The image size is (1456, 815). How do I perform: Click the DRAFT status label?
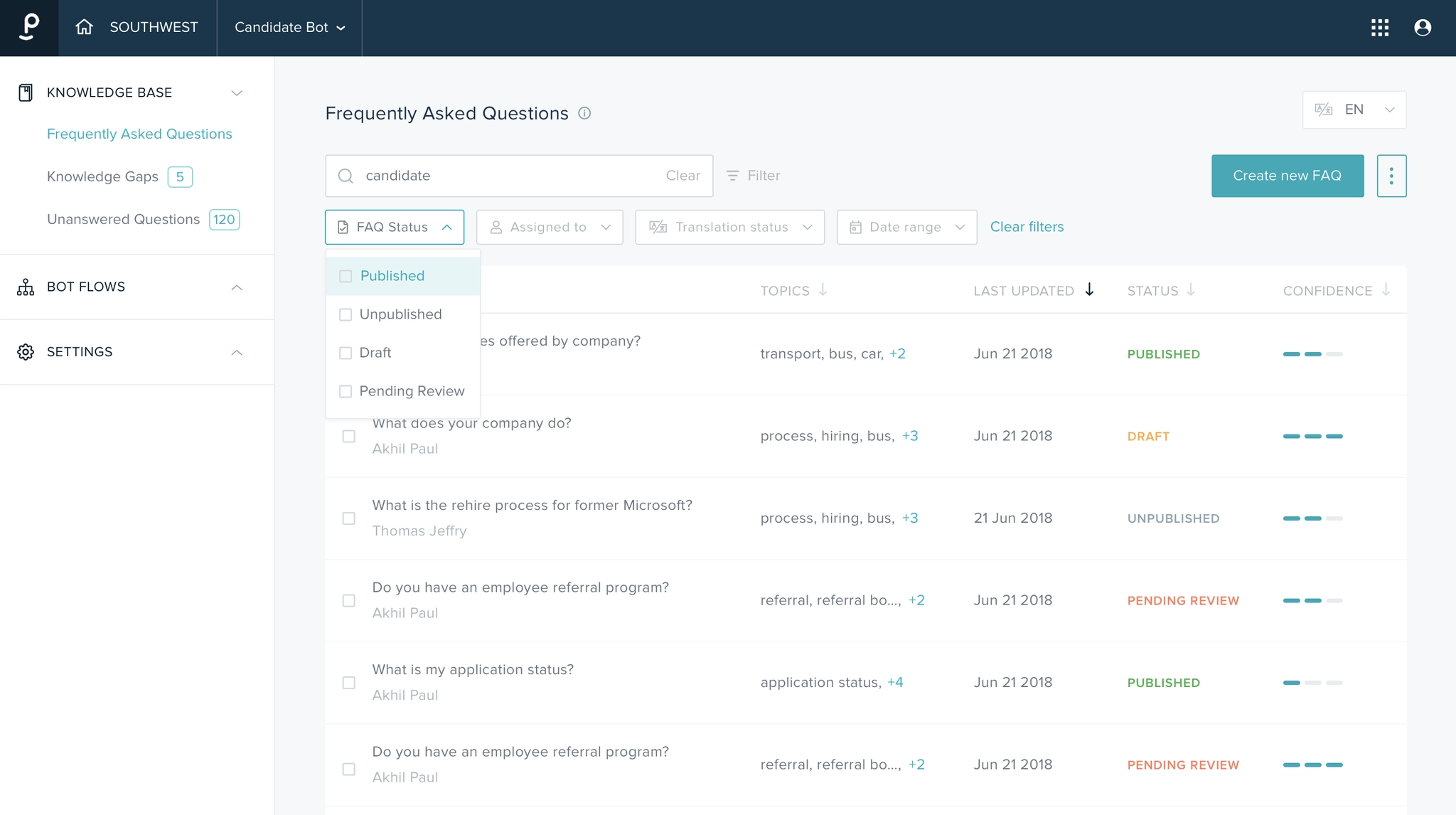[1148, 436]
